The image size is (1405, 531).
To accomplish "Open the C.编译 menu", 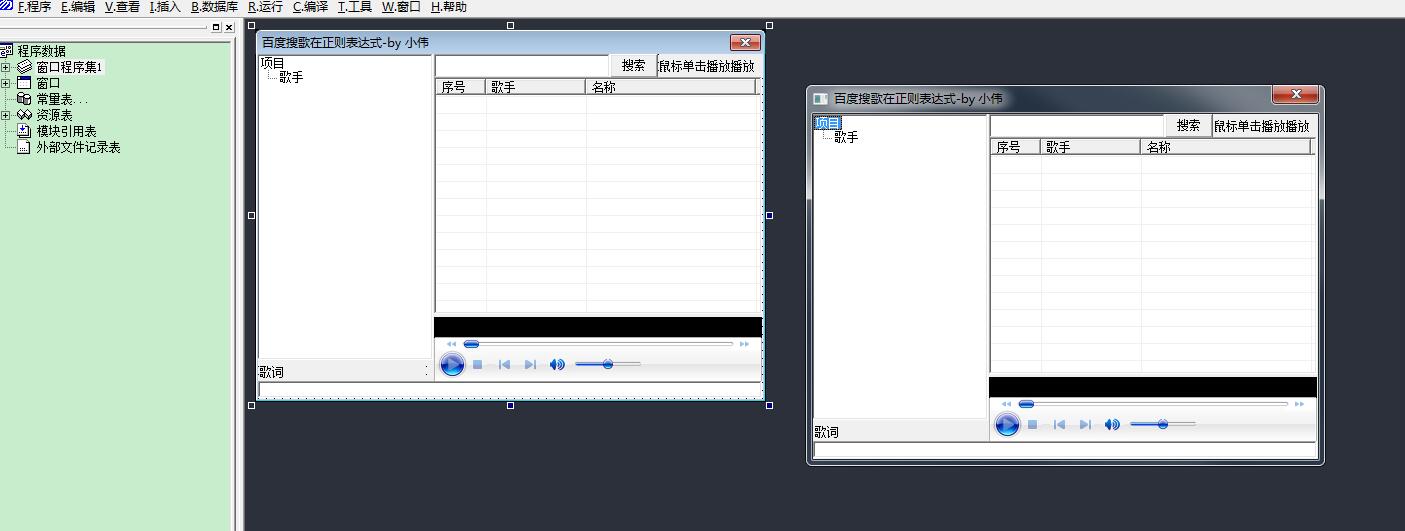I will tap(310, 7).
